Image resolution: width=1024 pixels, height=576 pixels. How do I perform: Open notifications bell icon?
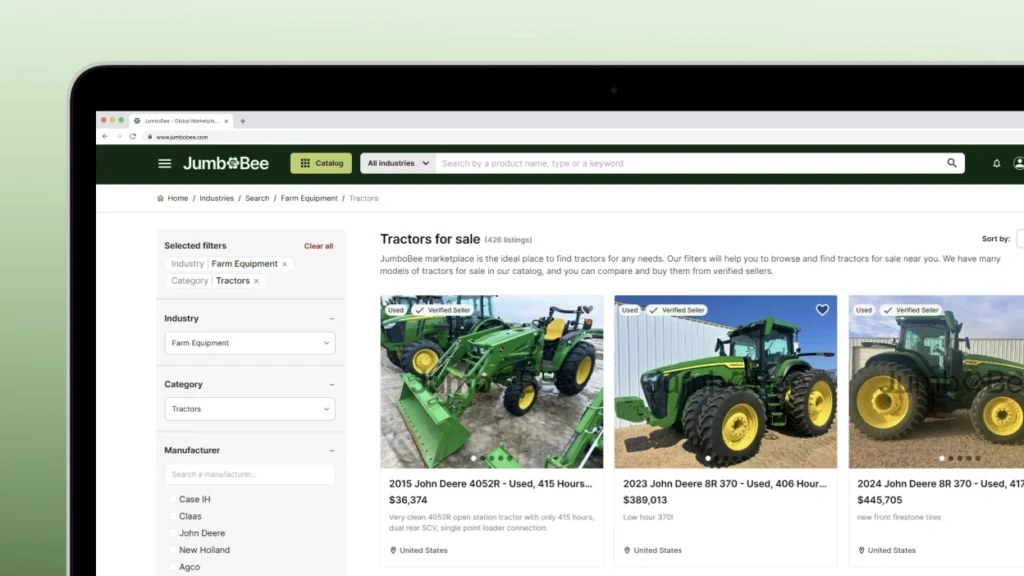(x=996, y=164)
